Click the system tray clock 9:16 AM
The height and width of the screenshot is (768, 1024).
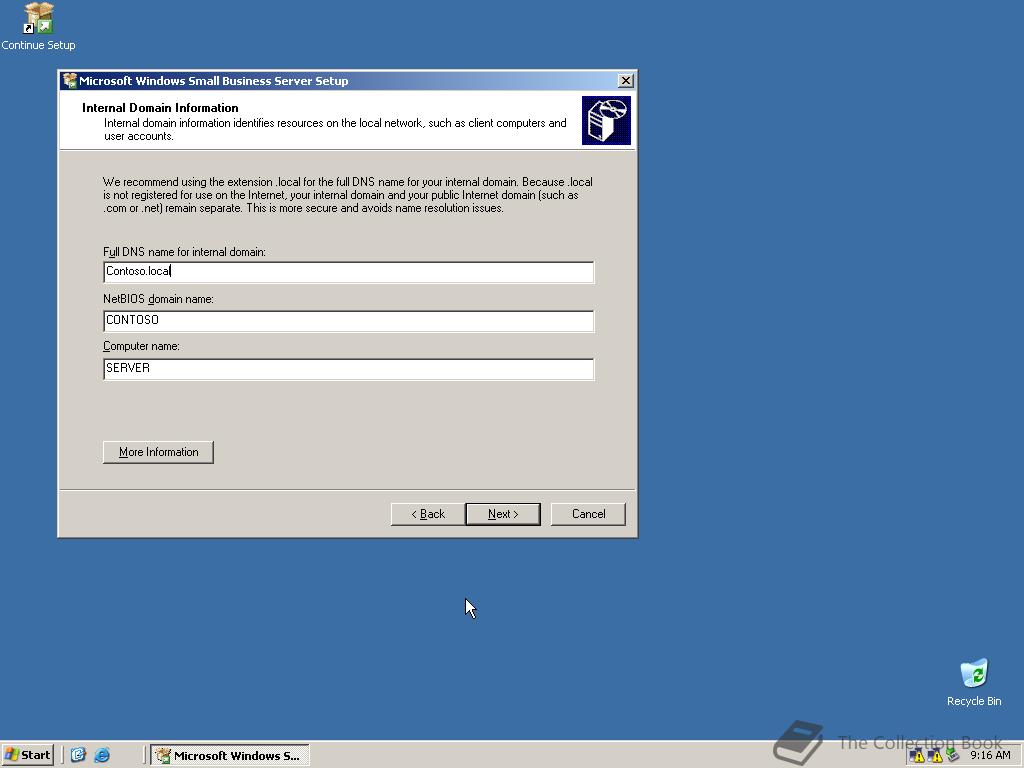990,756
